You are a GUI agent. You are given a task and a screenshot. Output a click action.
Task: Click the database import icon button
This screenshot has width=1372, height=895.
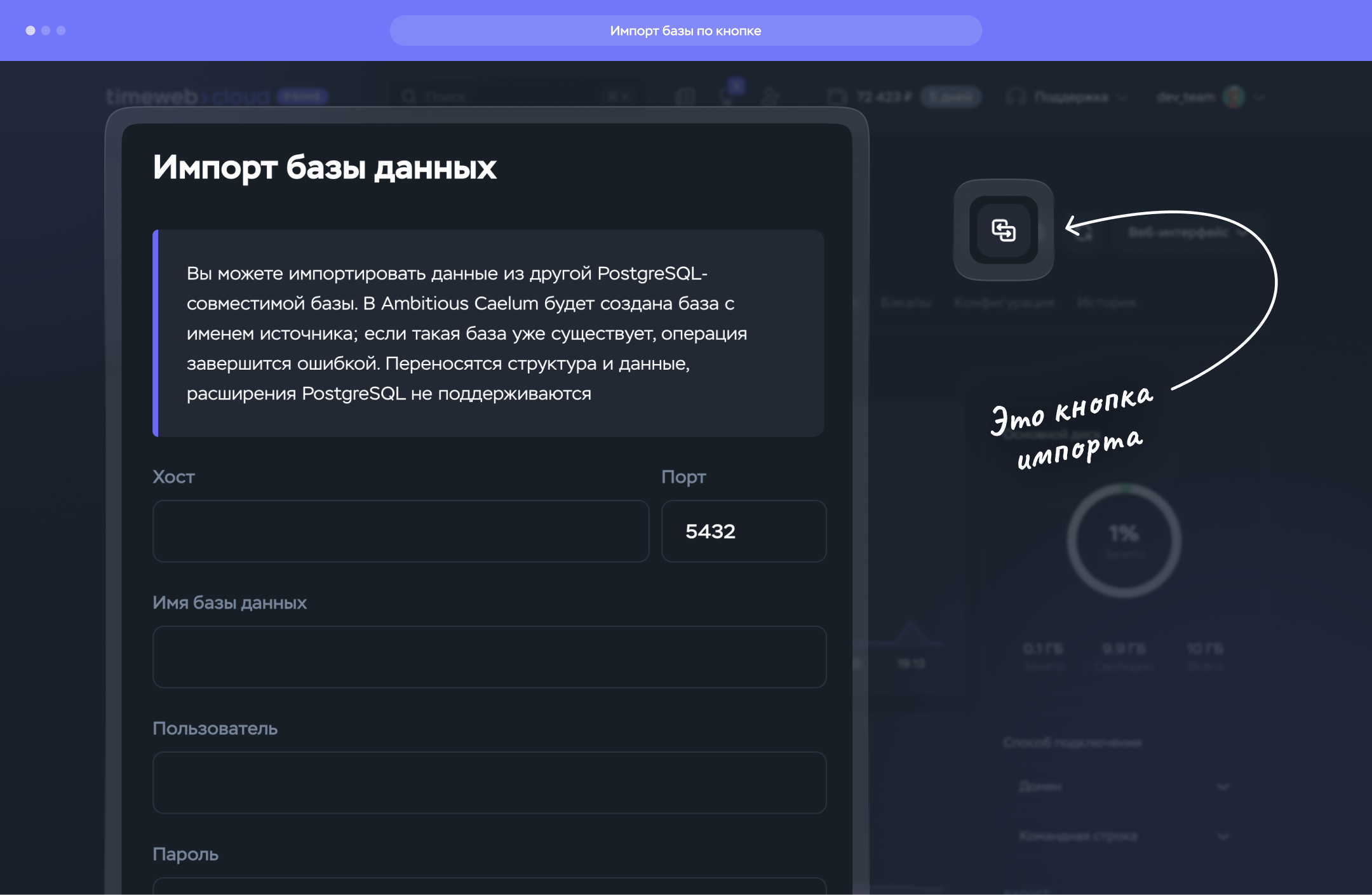click(x=1004, y=230)
